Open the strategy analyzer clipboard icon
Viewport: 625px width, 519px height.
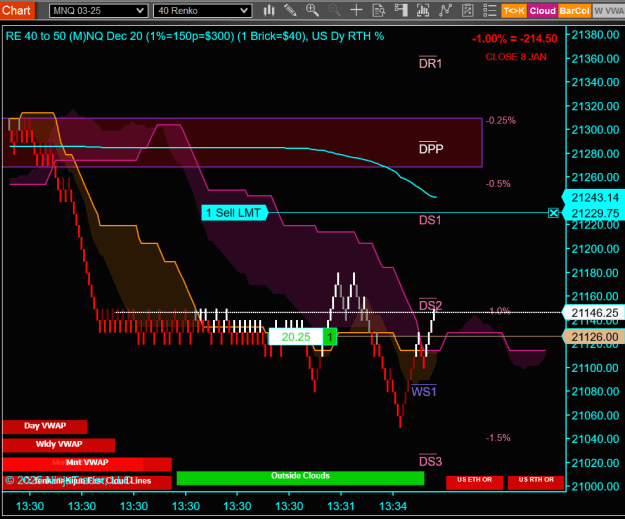[467, 10]
